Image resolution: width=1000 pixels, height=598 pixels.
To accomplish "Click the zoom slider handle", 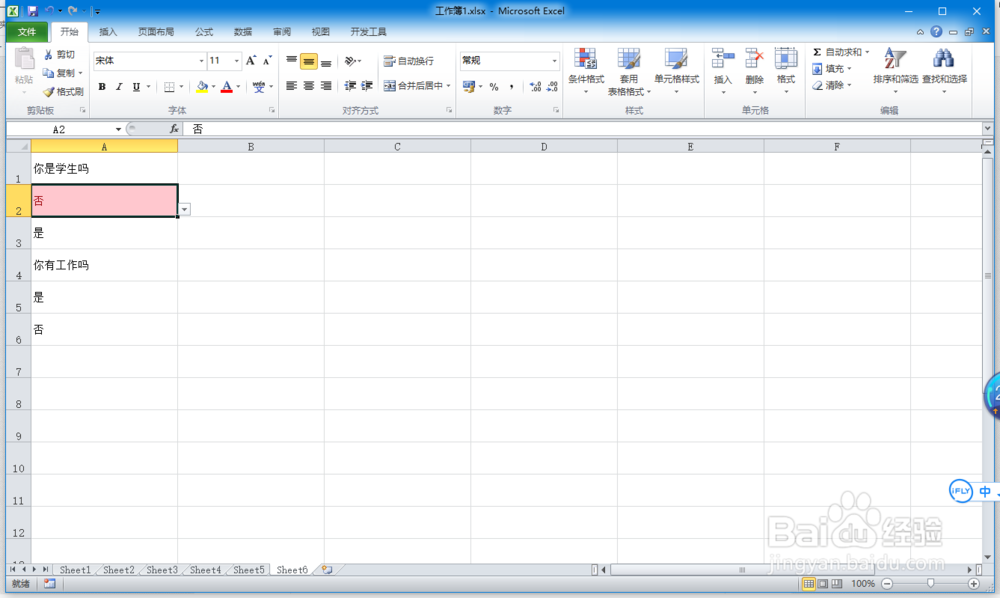I will click(930, 583).
